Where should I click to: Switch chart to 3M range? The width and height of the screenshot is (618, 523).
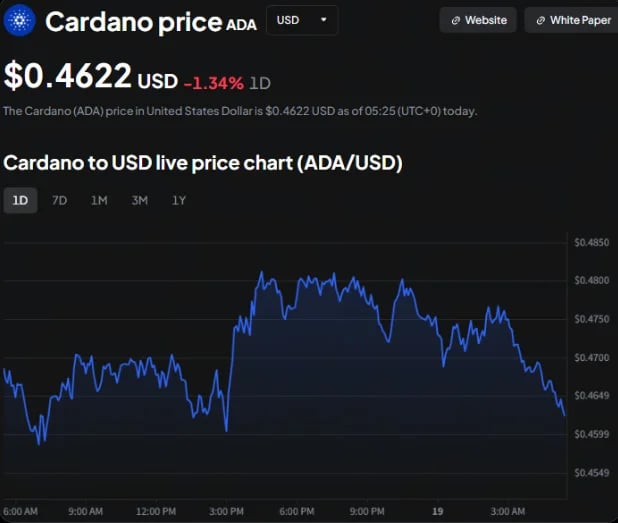(x=140, y=201)
